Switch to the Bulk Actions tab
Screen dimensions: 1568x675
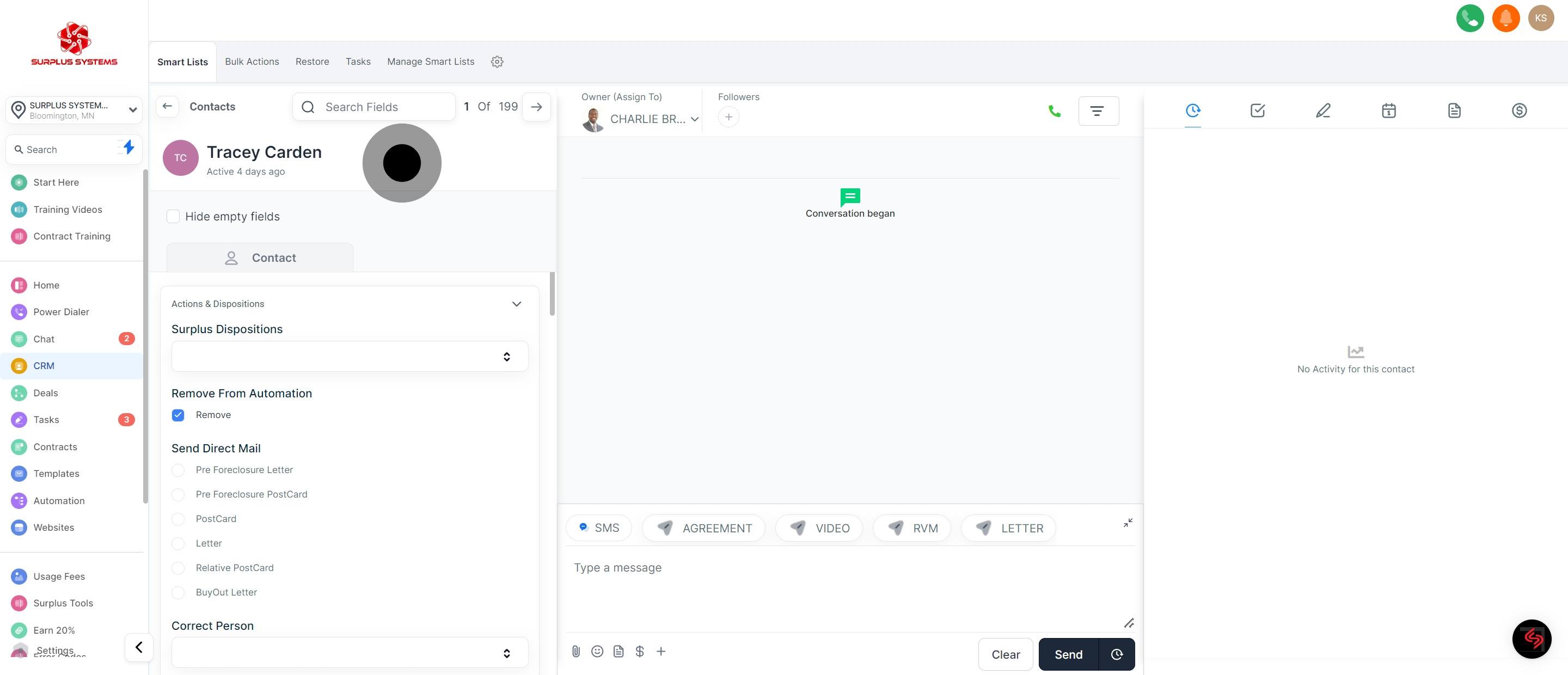(252, 62)
